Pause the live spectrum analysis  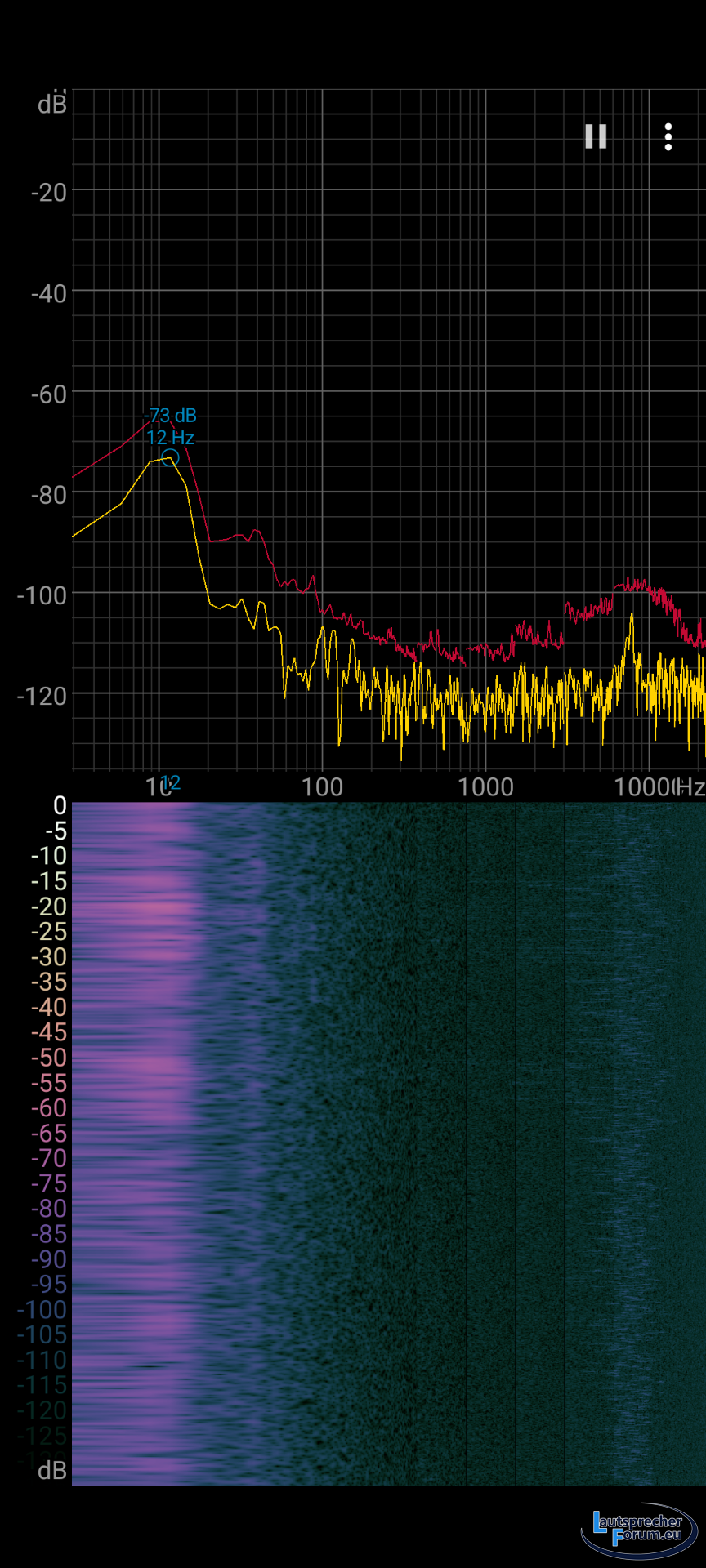[596, 136]
